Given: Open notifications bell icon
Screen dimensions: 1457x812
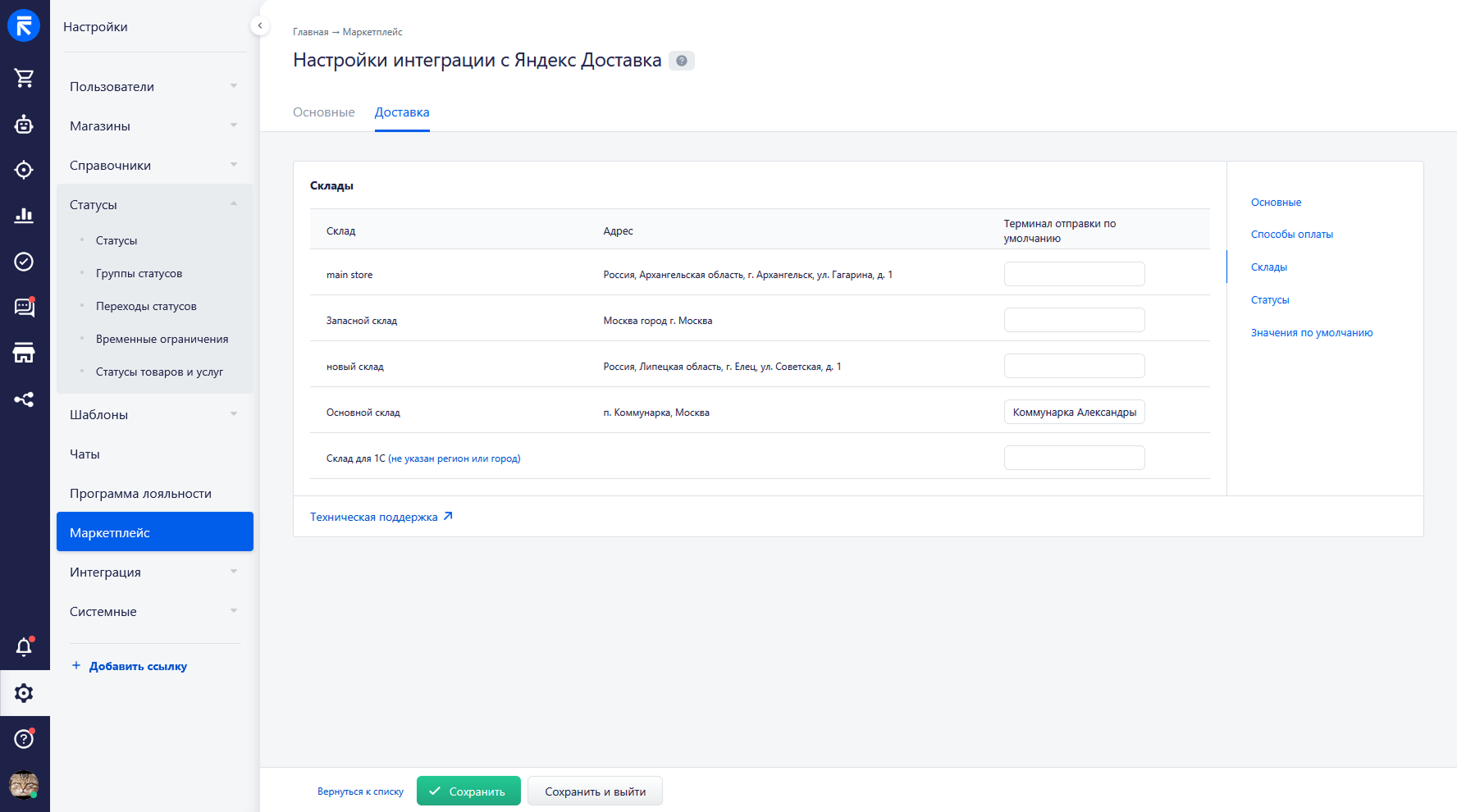Looking at the screenshot, I should pyautogui.click(x=24, y=647).
